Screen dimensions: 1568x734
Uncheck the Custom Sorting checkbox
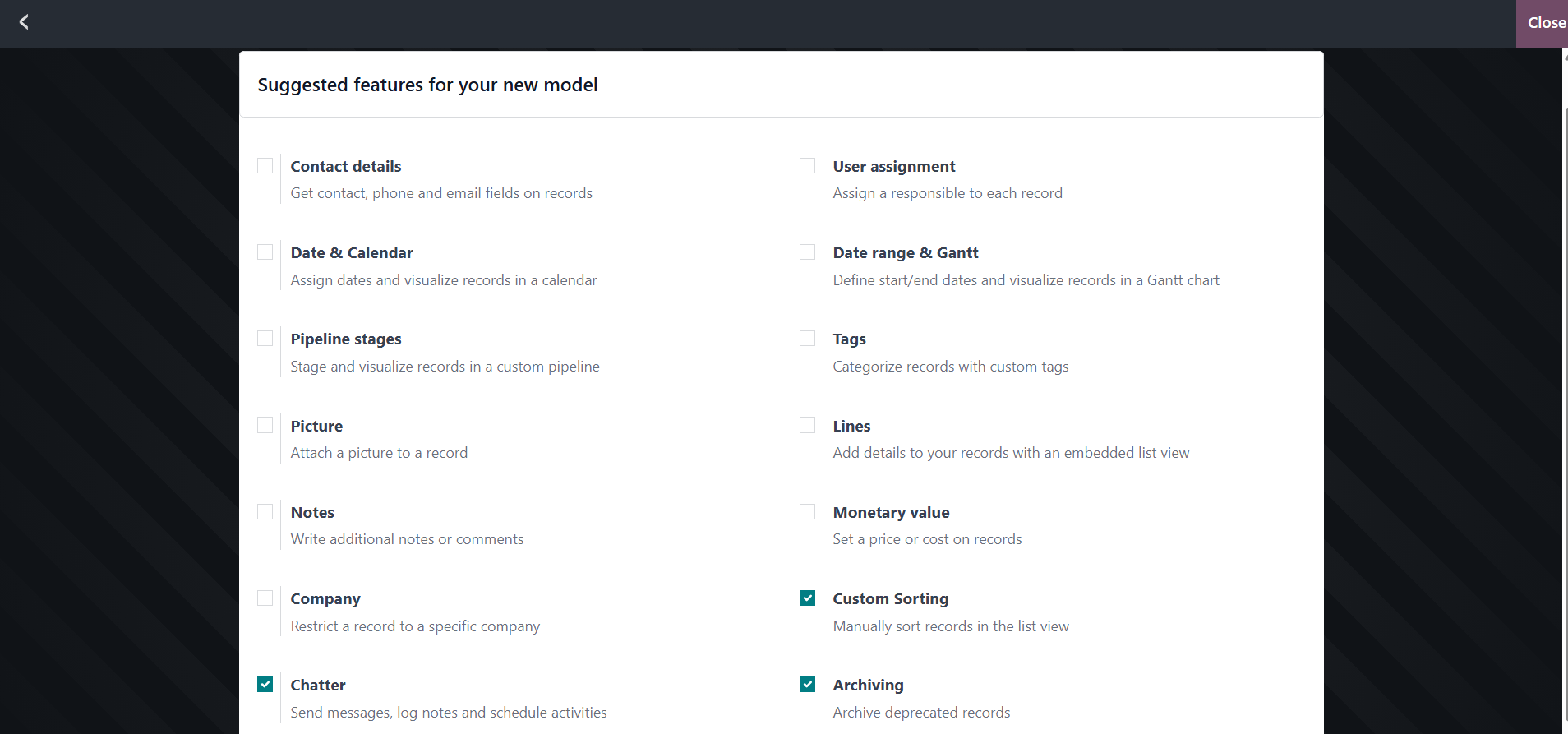(808, 598)
